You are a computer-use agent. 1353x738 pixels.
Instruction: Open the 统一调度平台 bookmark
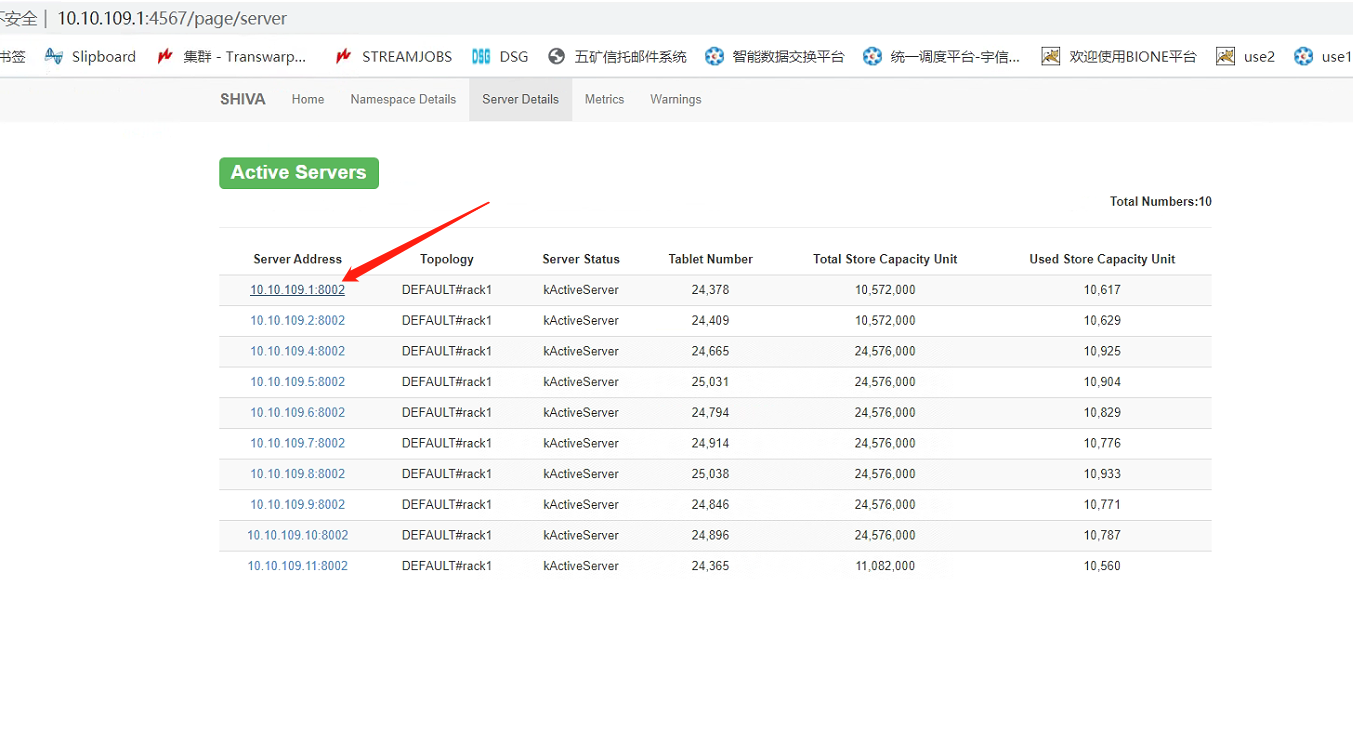942,57
